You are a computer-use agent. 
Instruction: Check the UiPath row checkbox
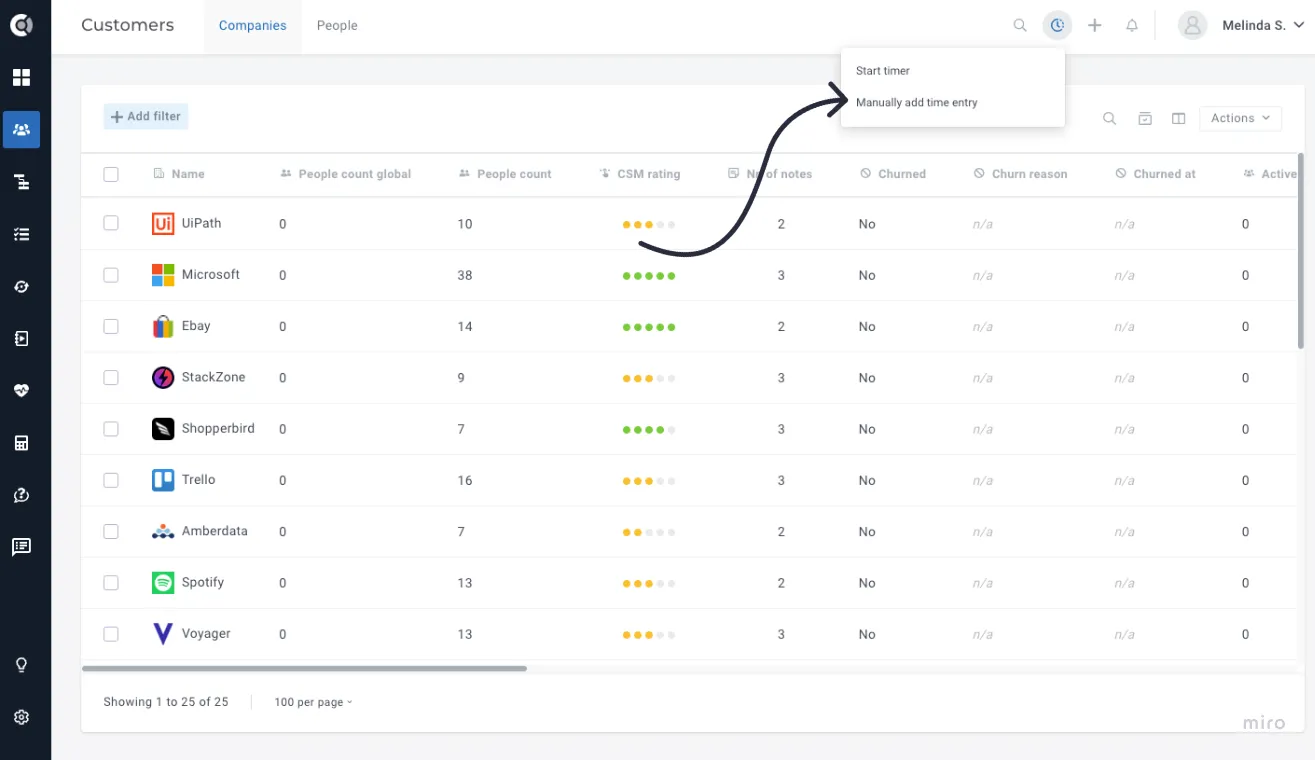coord(111,223)
